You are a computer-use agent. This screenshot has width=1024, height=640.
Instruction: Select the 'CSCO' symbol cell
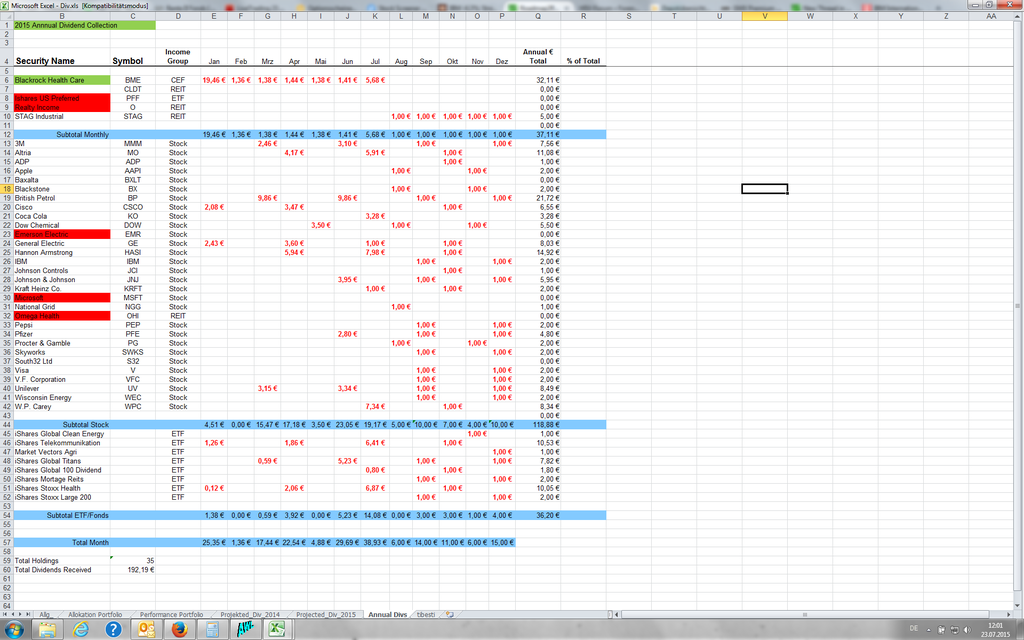point(133,207)
